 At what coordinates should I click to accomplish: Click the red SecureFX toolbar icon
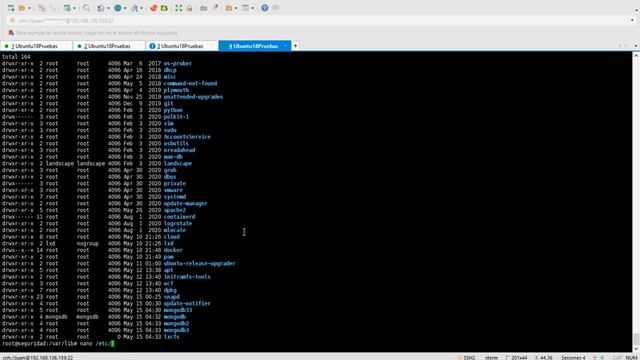pyautogui.click(x=153, y=8)
